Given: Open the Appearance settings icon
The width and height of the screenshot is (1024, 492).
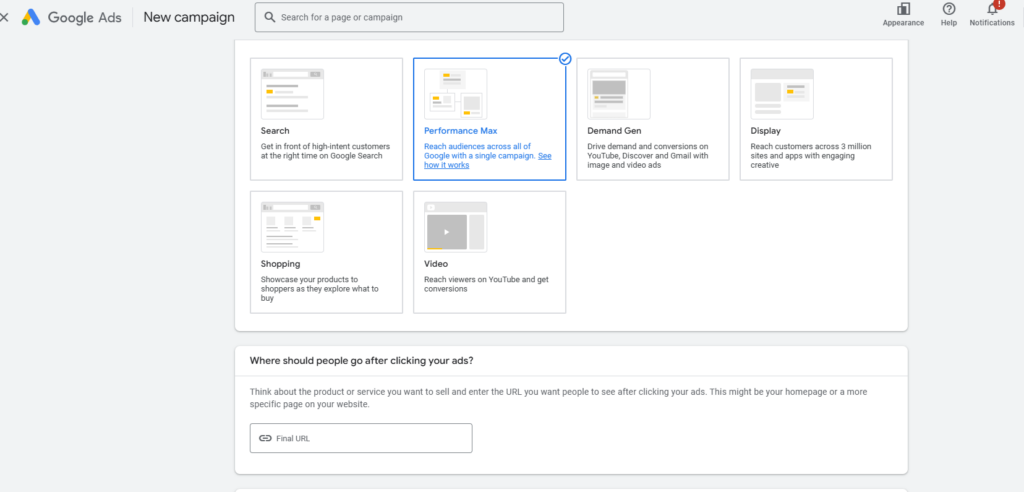Looking at the screenshot, I should click(x=903, y=10).
